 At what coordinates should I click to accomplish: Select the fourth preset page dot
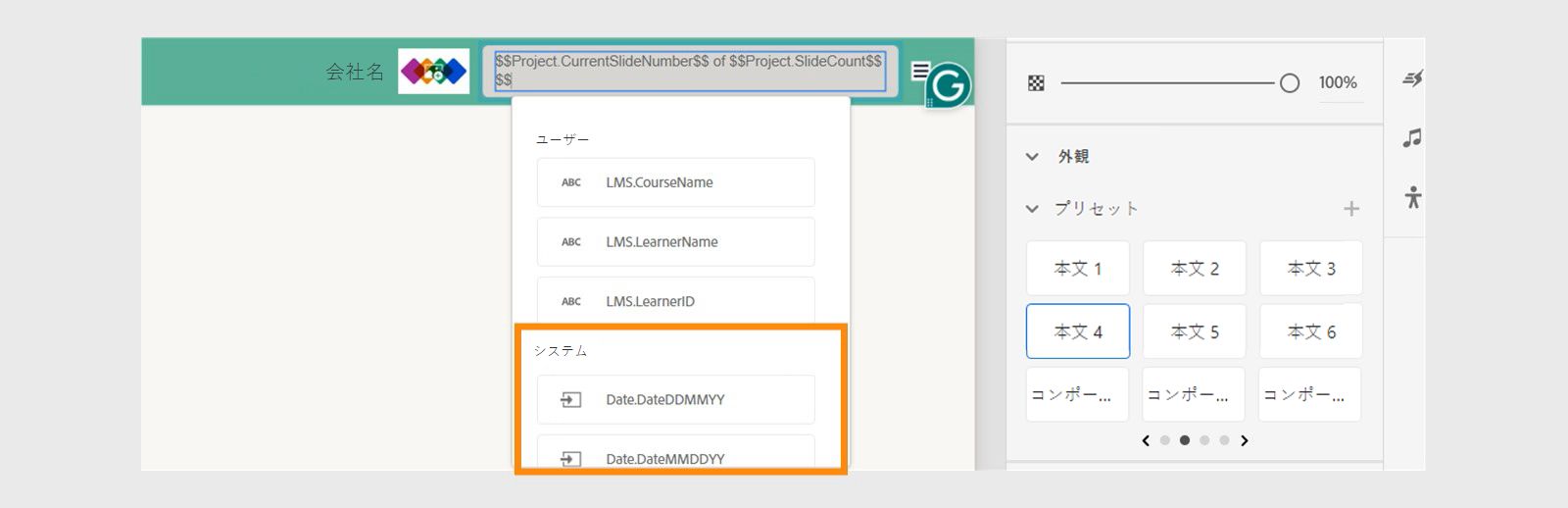click(x=1224, y=440)
